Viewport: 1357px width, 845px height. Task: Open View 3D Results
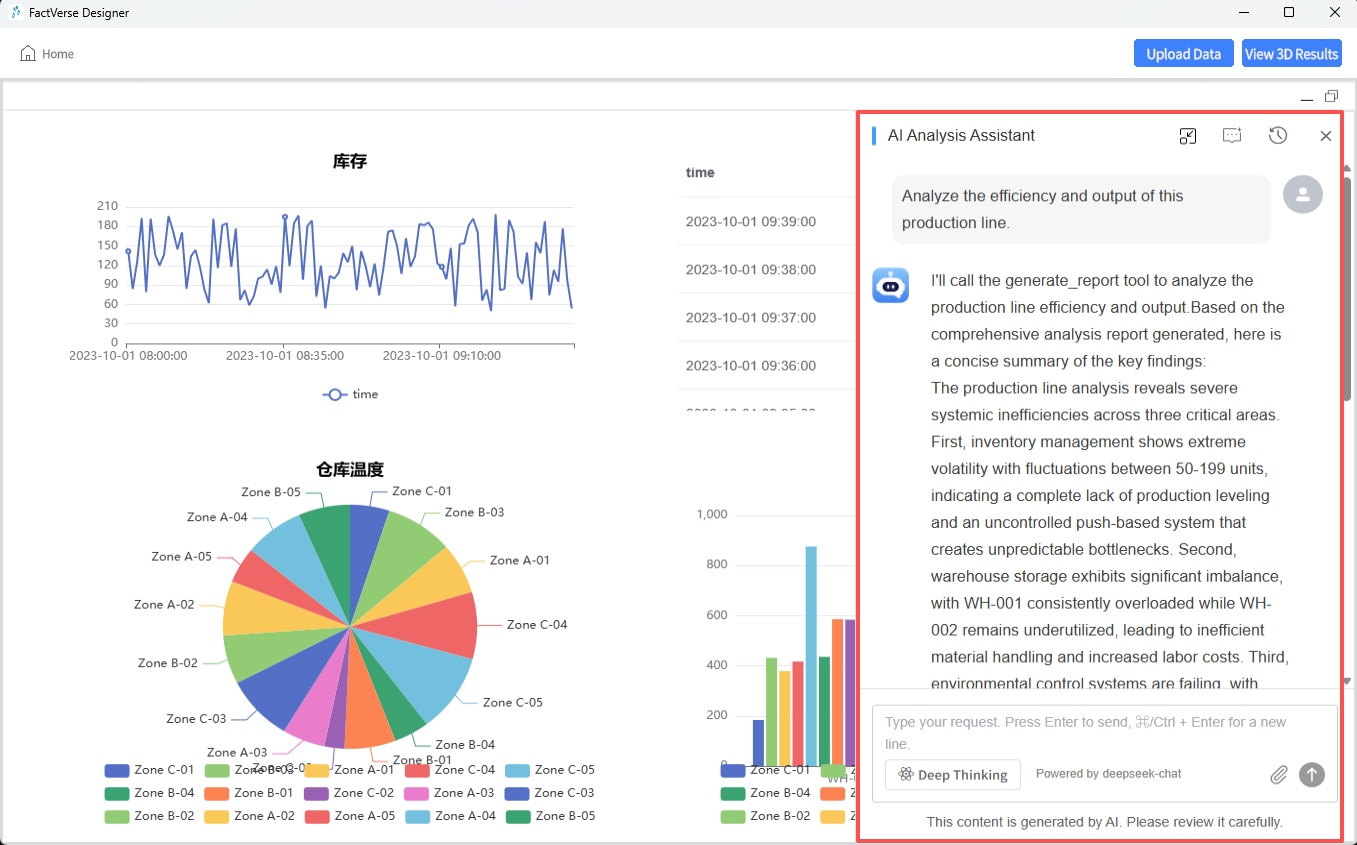[1291, 54]
